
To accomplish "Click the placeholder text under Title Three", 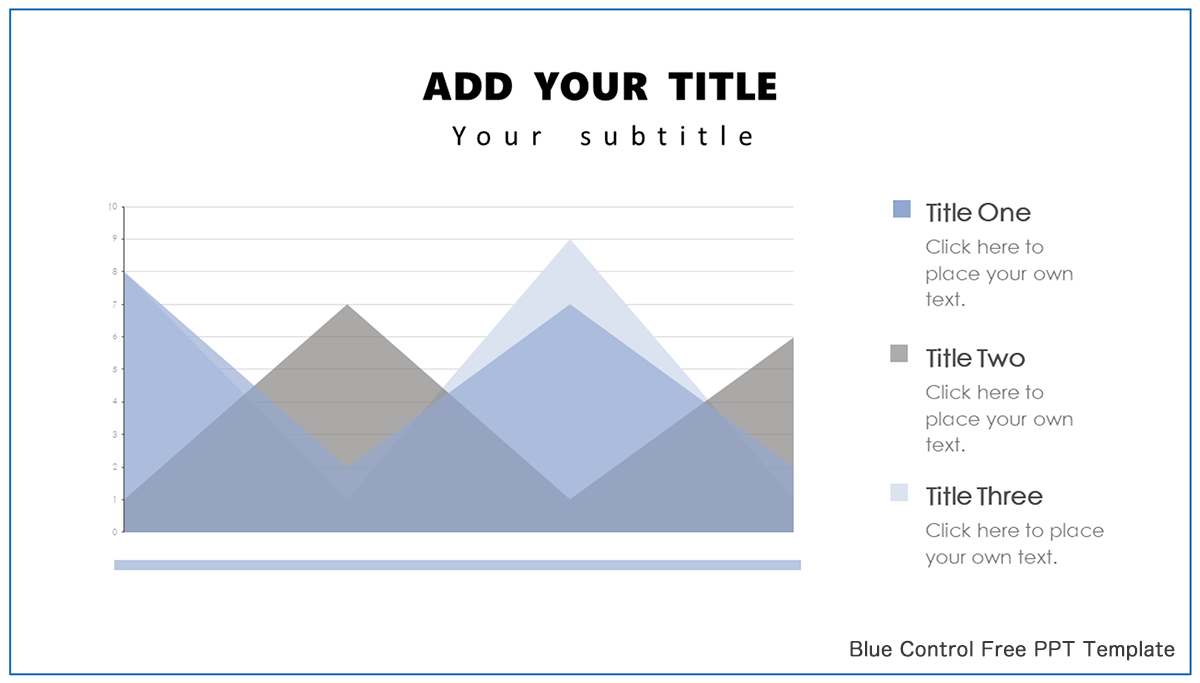I will (1013, 544).
